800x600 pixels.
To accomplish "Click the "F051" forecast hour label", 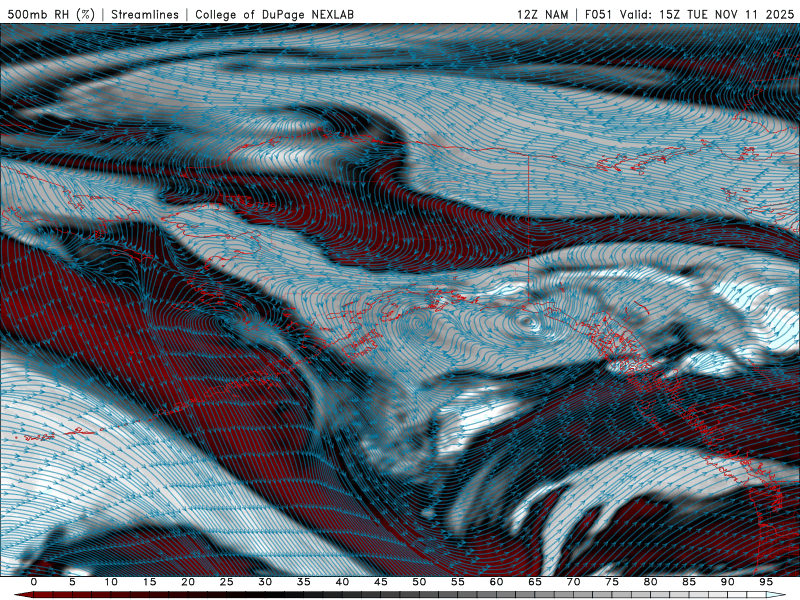I will [599, 15].
